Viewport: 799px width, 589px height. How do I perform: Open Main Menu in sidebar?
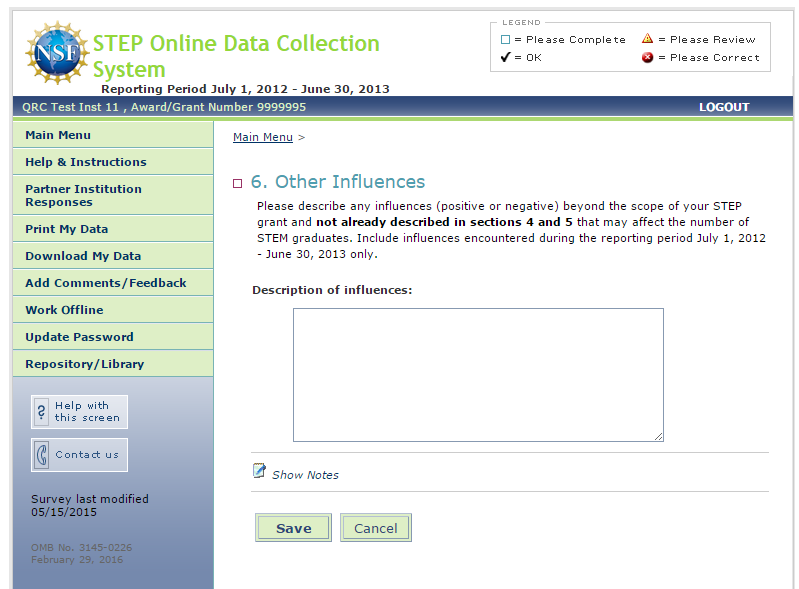click(x=113, y=135)
